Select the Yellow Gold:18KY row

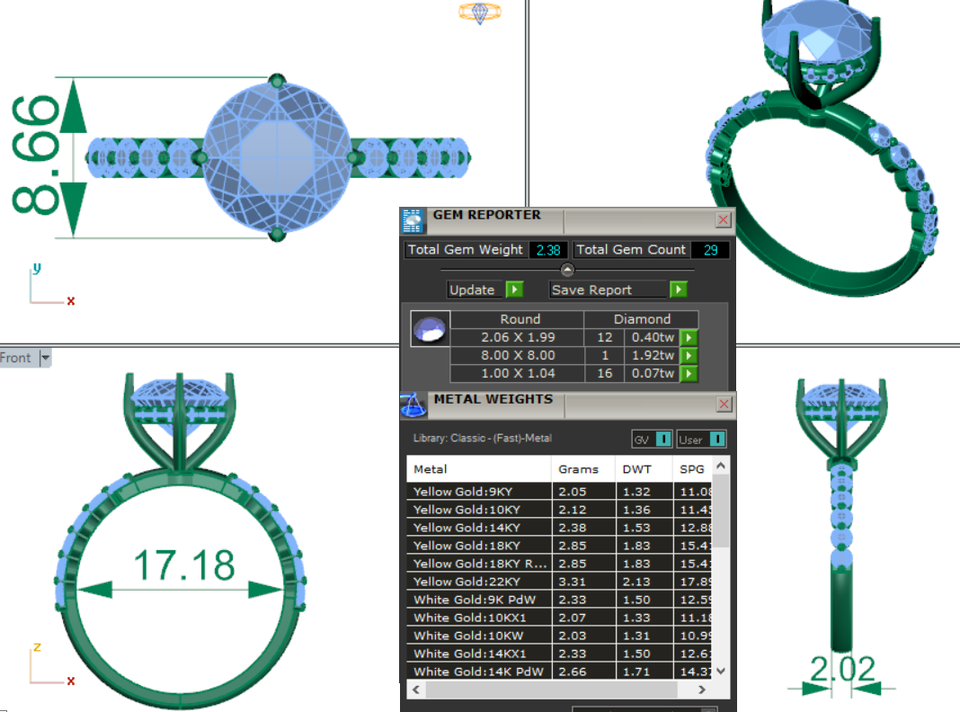(x=559, y=545)
